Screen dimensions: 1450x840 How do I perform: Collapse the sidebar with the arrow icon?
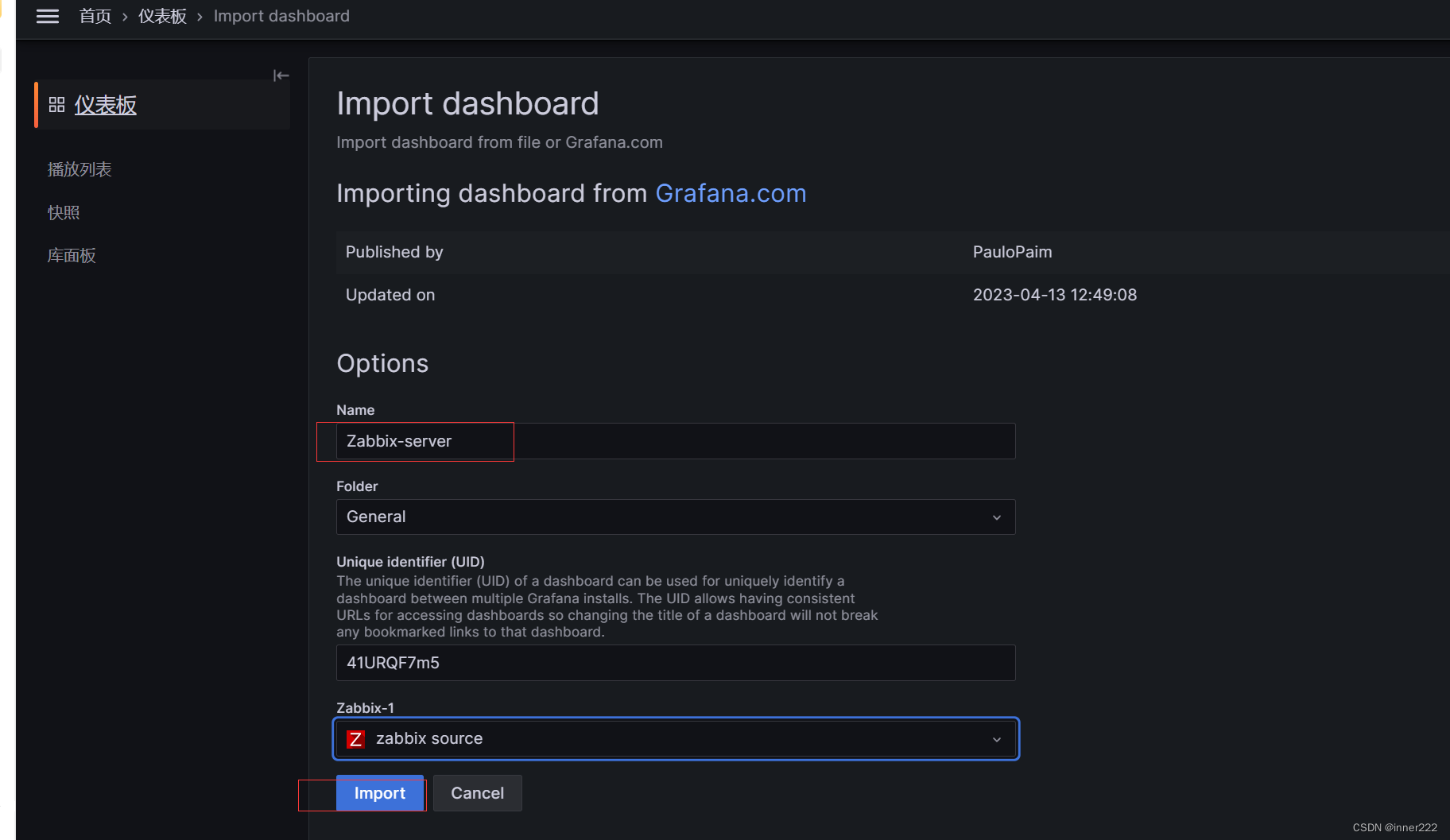[x=281, y=75]
